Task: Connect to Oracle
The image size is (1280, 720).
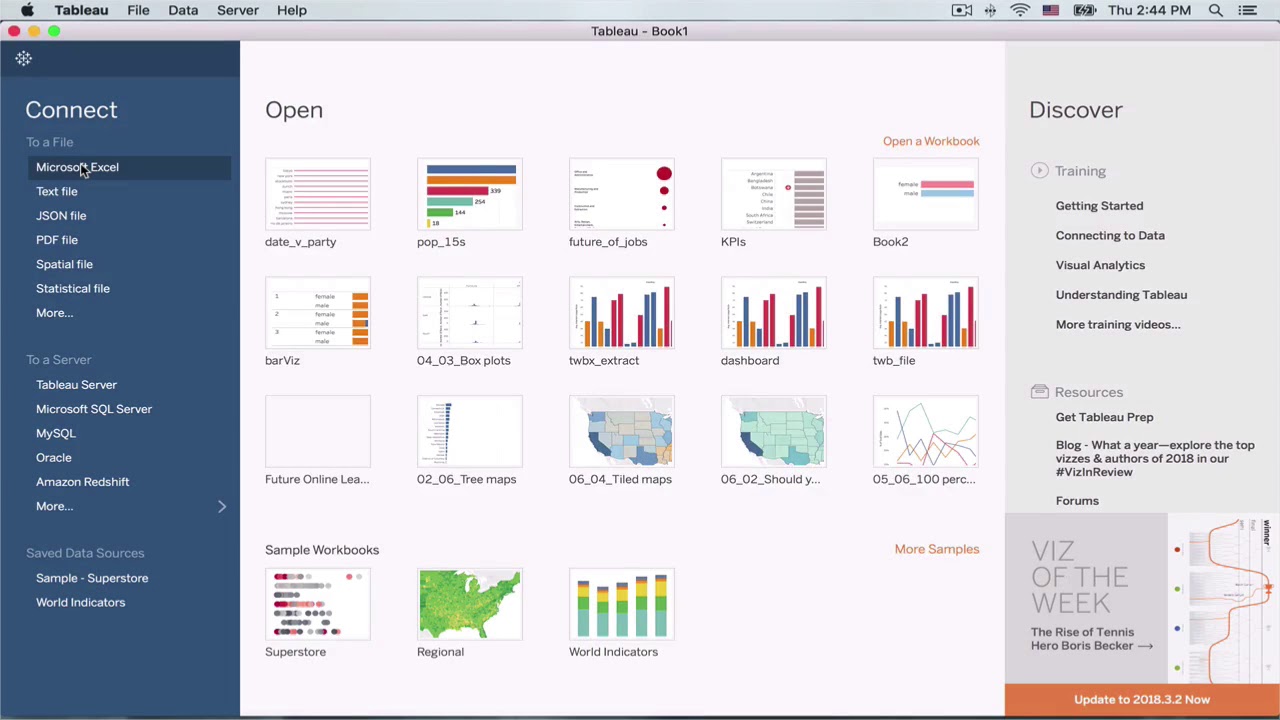Action: click(54, 458)
